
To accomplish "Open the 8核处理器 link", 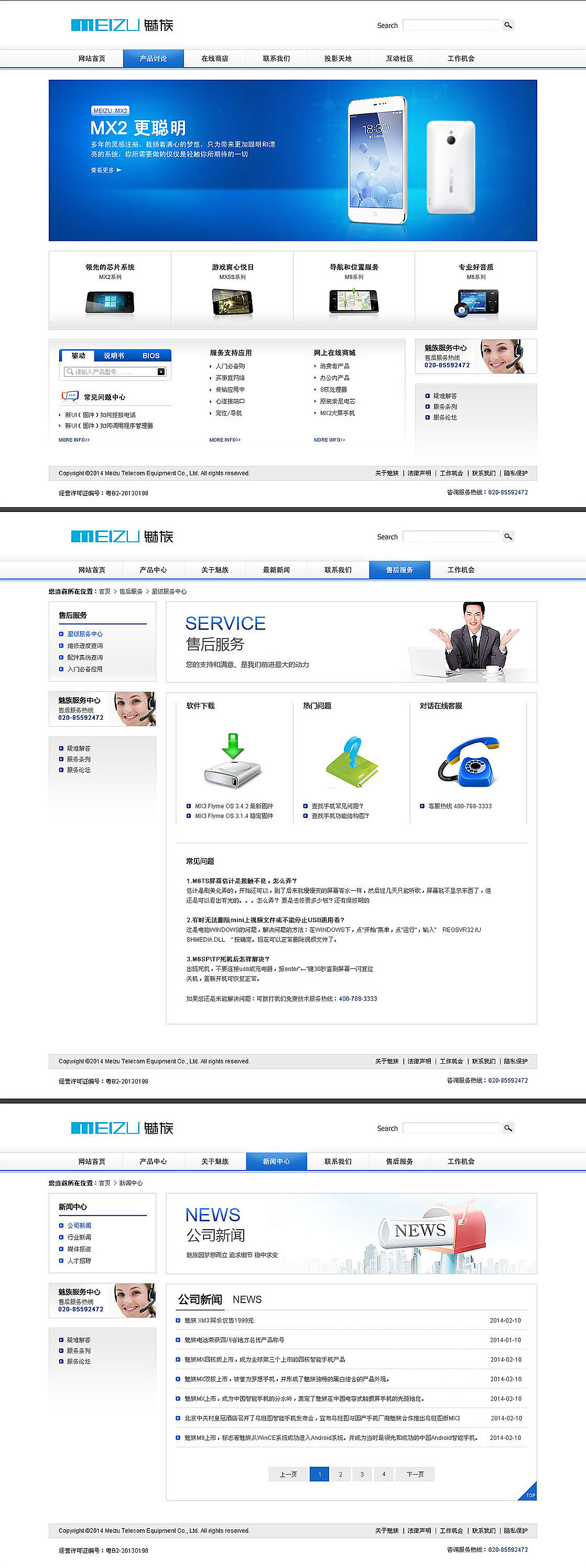I will click(x=333, y=390).
